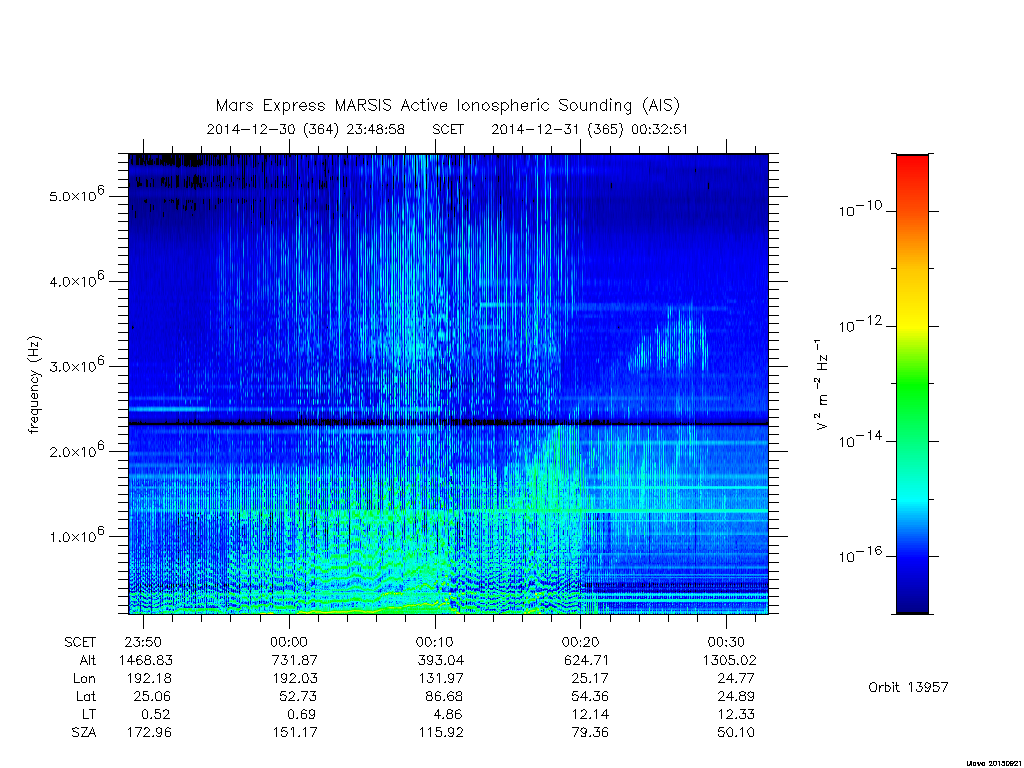The image size is (1024, 768).
Task: Click the 5.0x10^6 frequency tick label
Action: tap(77, 194)
